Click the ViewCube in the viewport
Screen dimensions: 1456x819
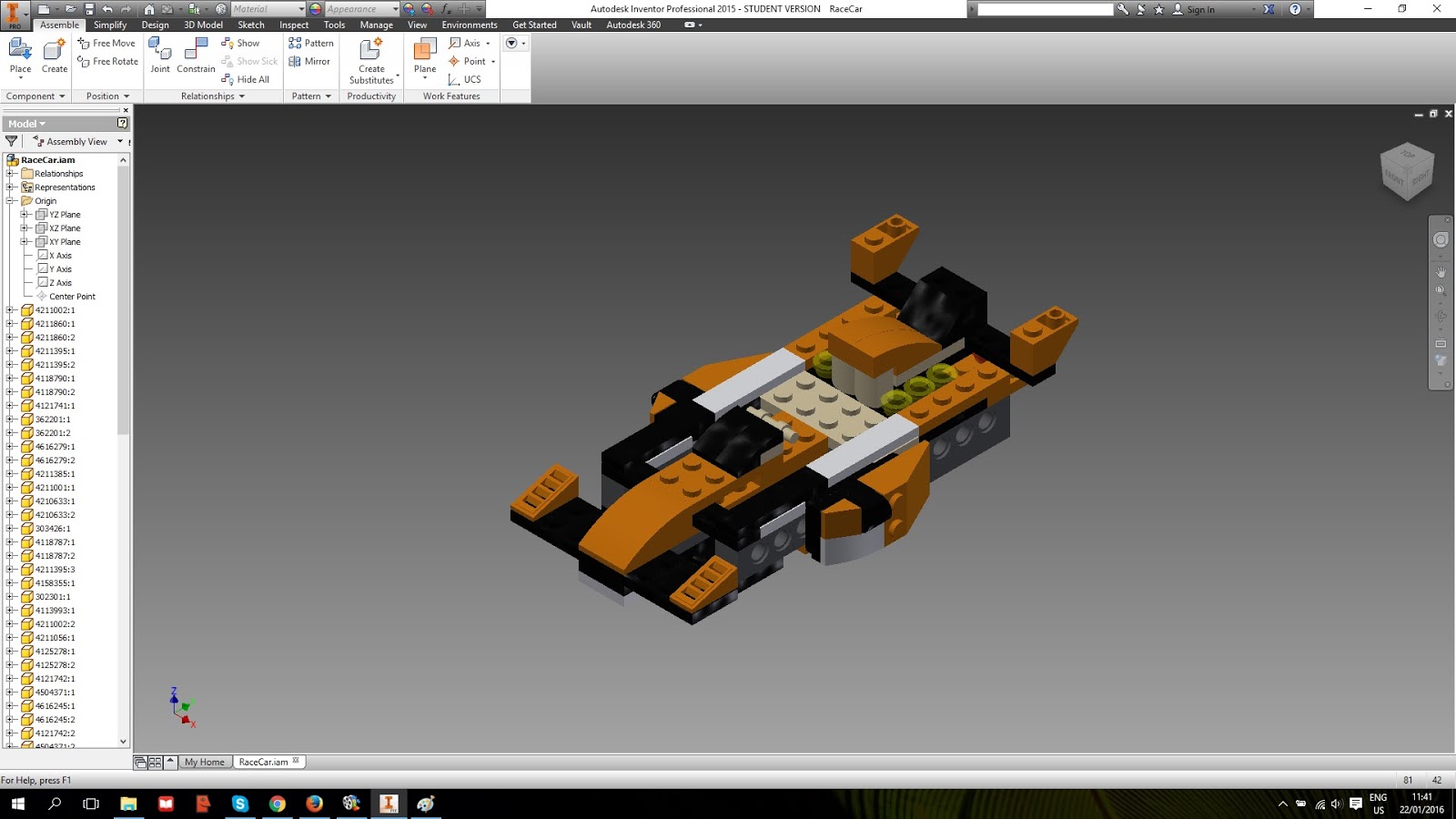1407,171
